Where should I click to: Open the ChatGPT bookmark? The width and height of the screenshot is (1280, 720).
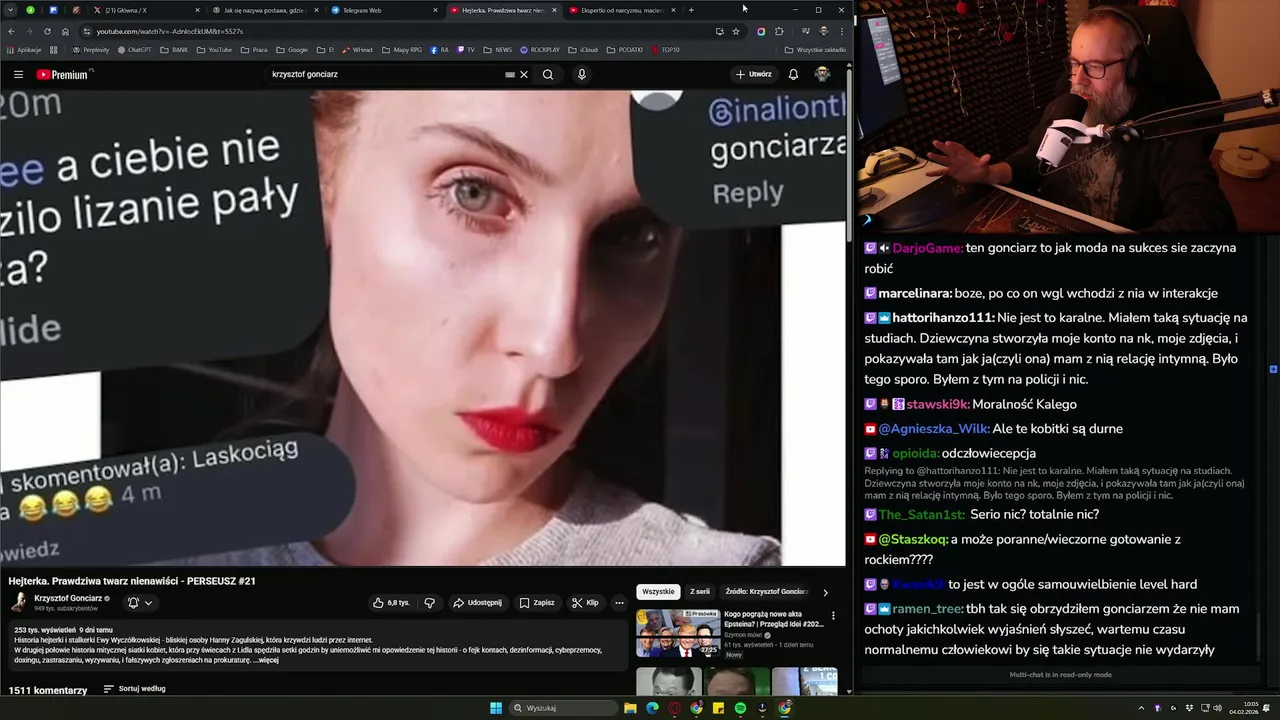(134, 49)
